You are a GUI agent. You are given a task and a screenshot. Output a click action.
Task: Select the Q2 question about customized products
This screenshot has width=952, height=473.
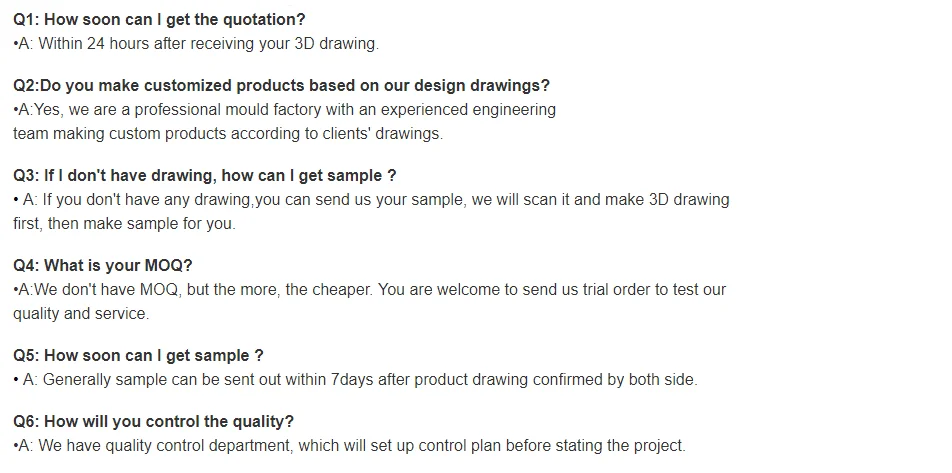click(281, 86)
